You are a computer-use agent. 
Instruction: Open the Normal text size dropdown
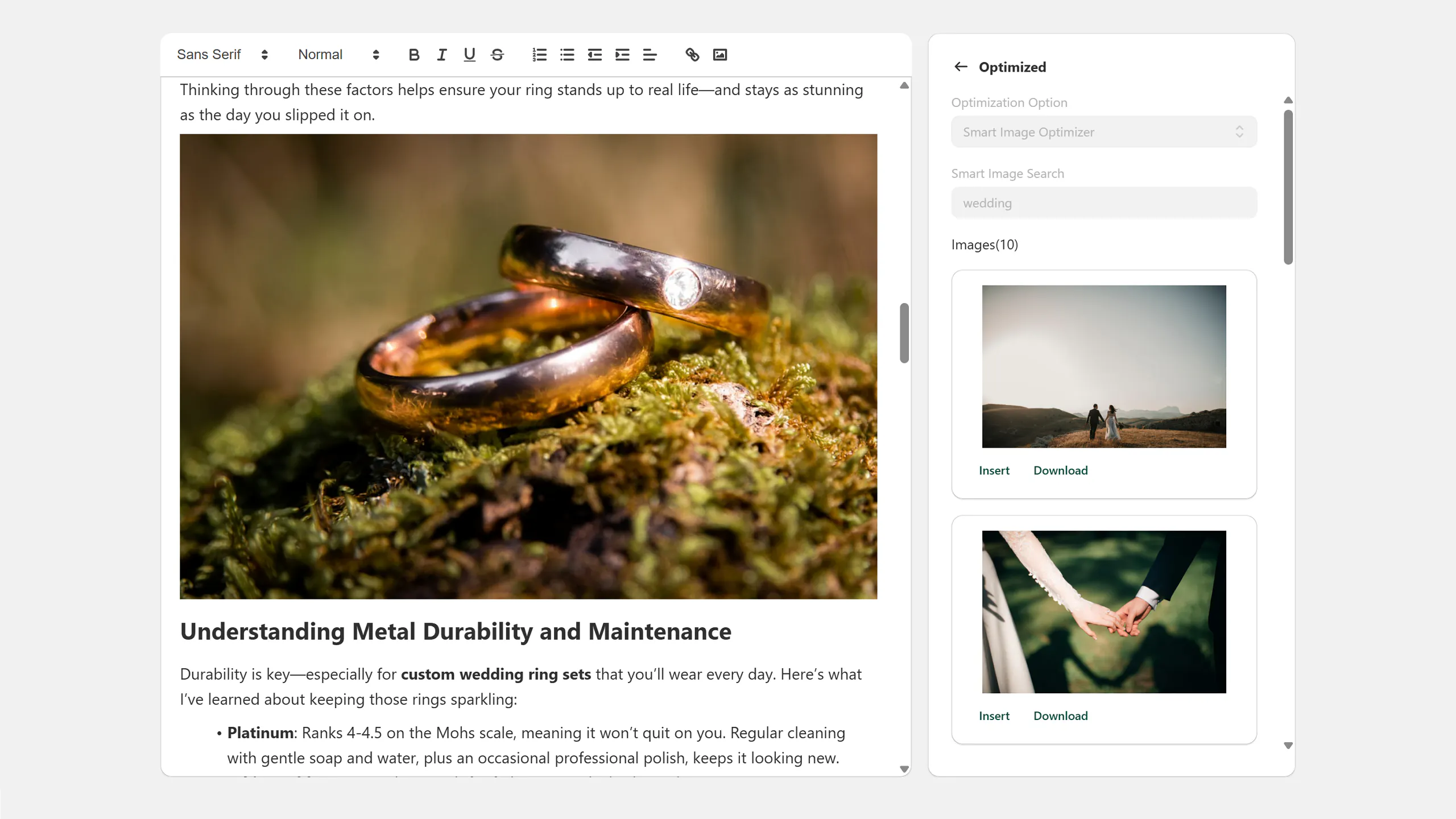point(339,55)
